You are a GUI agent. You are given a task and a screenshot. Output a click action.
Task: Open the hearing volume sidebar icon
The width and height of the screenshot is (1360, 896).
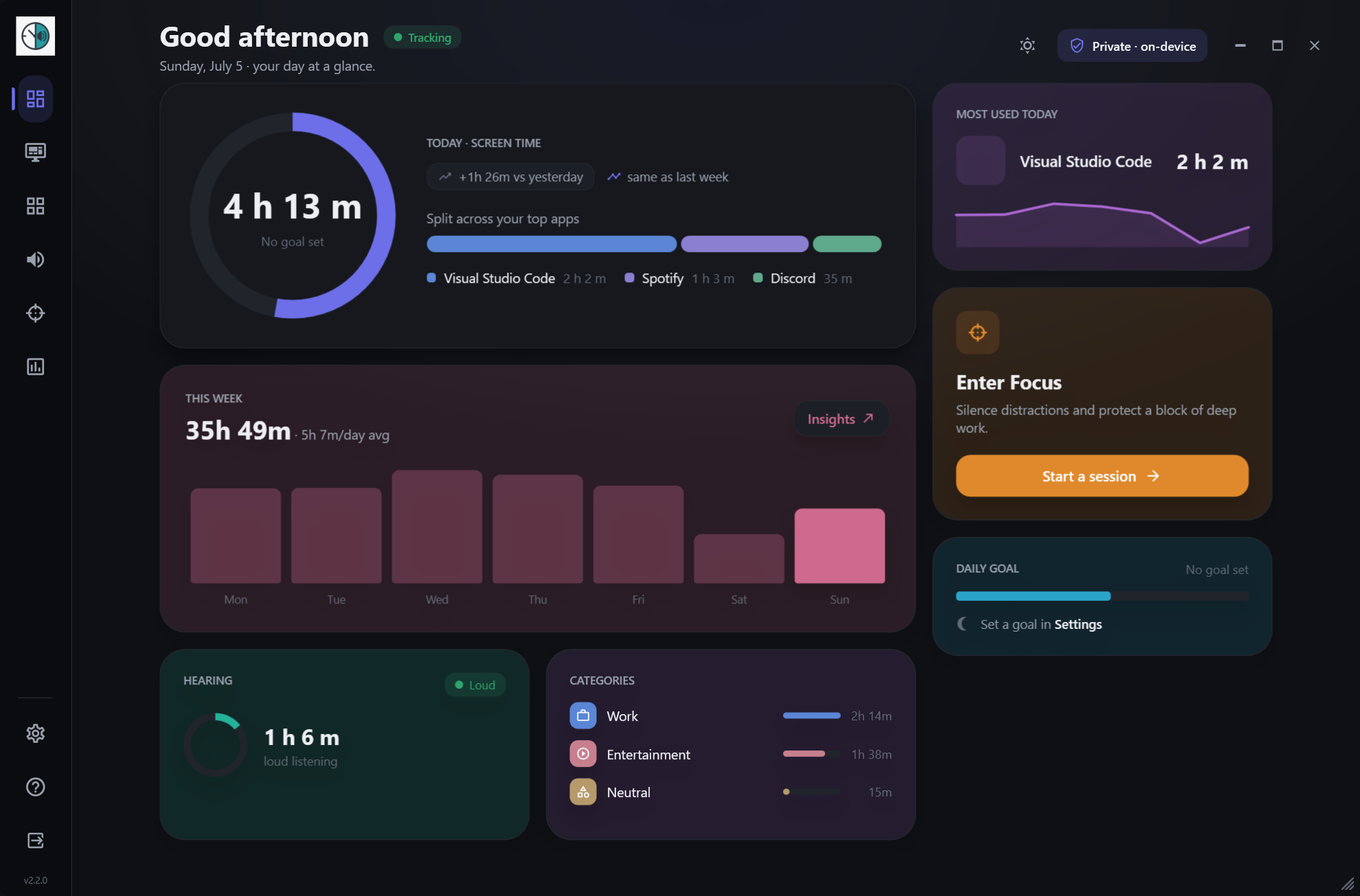(x=36, y=260)
